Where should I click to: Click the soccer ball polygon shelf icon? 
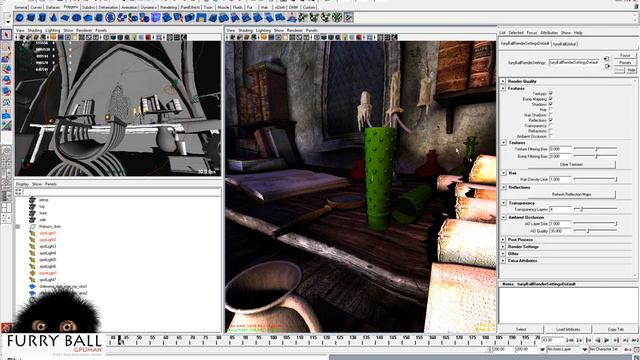click(110, 18)
